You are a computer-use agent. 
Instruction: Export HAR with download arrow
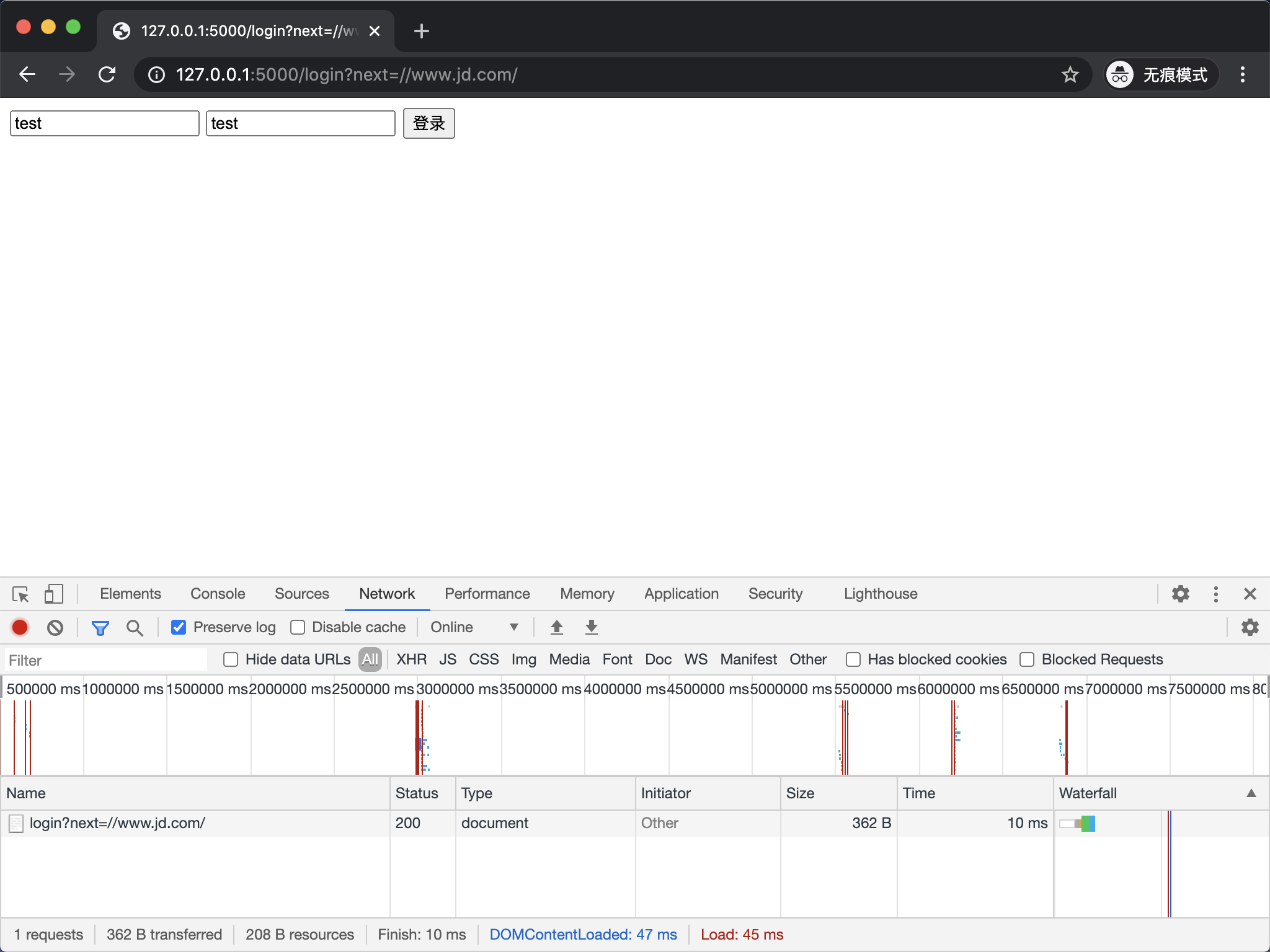click(x=591, y=627)
